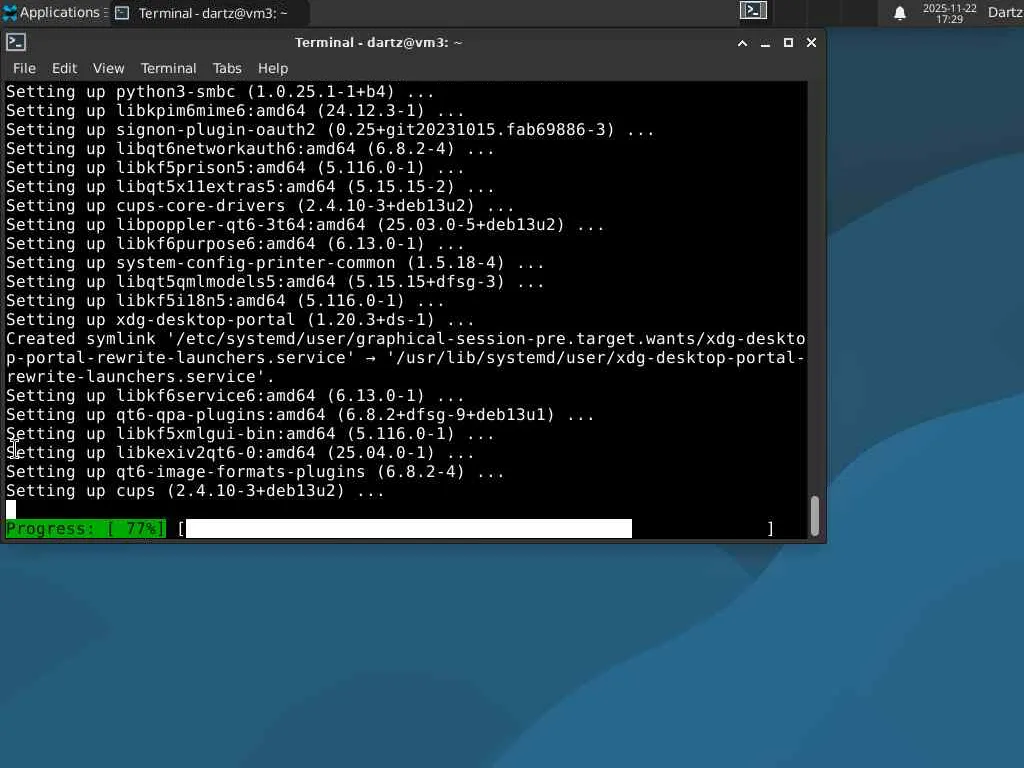Roll up the terminal window with the arrow icon
Image resolution: width=1024 pixels, height=768 pixels.
click(743, 43)
